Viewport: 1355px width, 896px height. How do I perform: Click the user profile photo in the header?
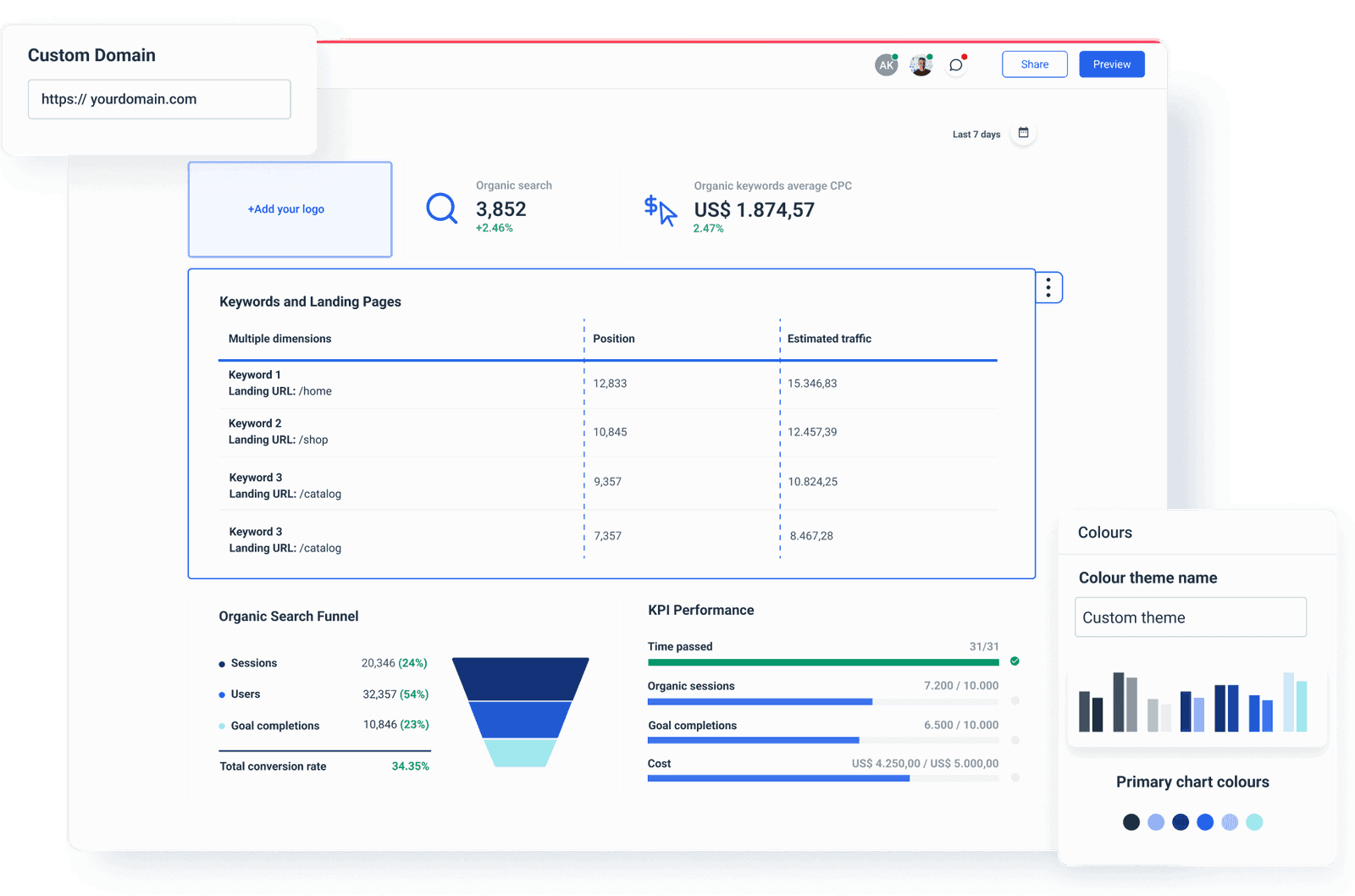point(920,64)
